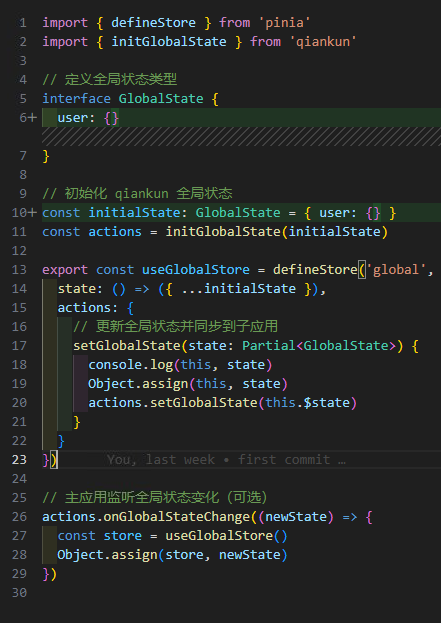441x623 pixels.
Task: Click 'initGlobalState(initialState)' call on line 11
Action: coord(277,232)
